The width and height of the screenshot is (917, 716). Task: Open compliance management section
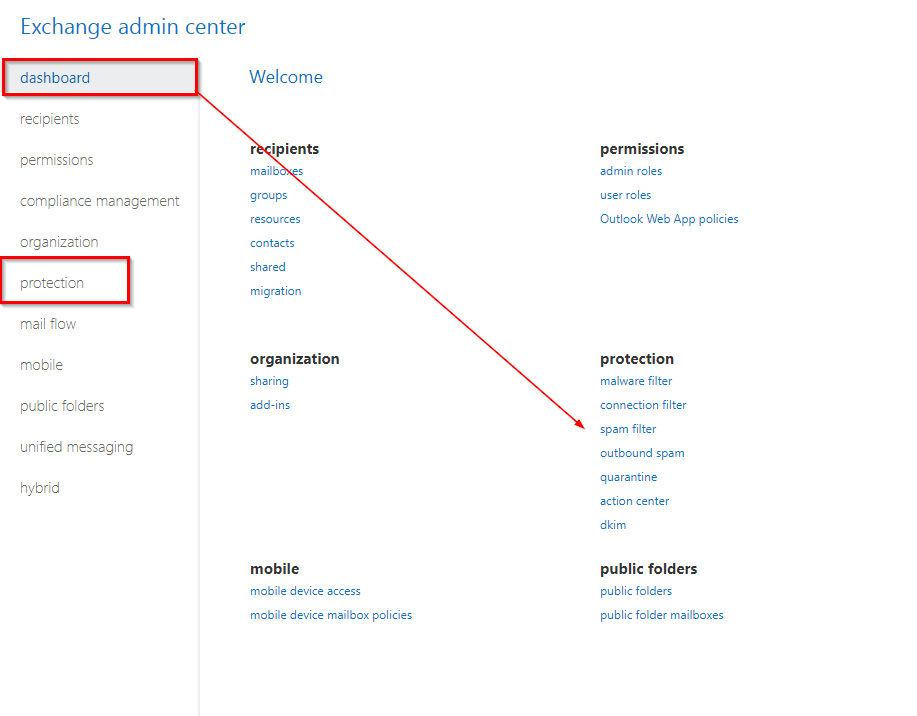click(100, 201)
